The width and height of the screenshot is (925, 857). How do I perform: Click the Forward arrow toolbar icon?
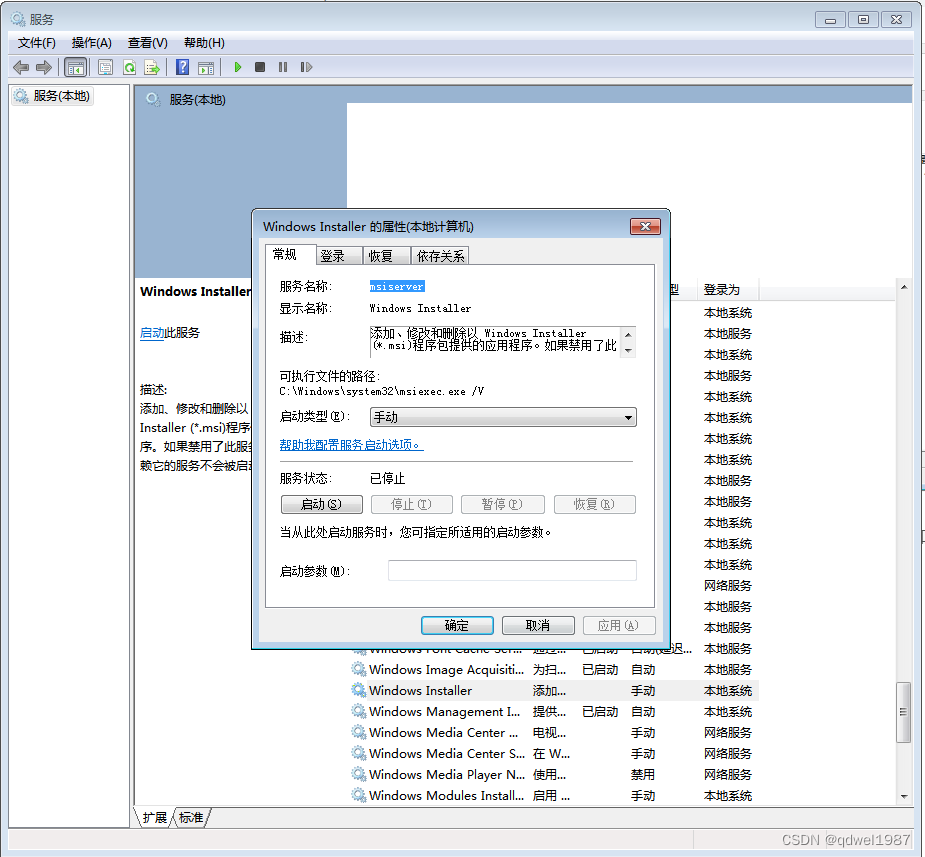coord(44,67)
